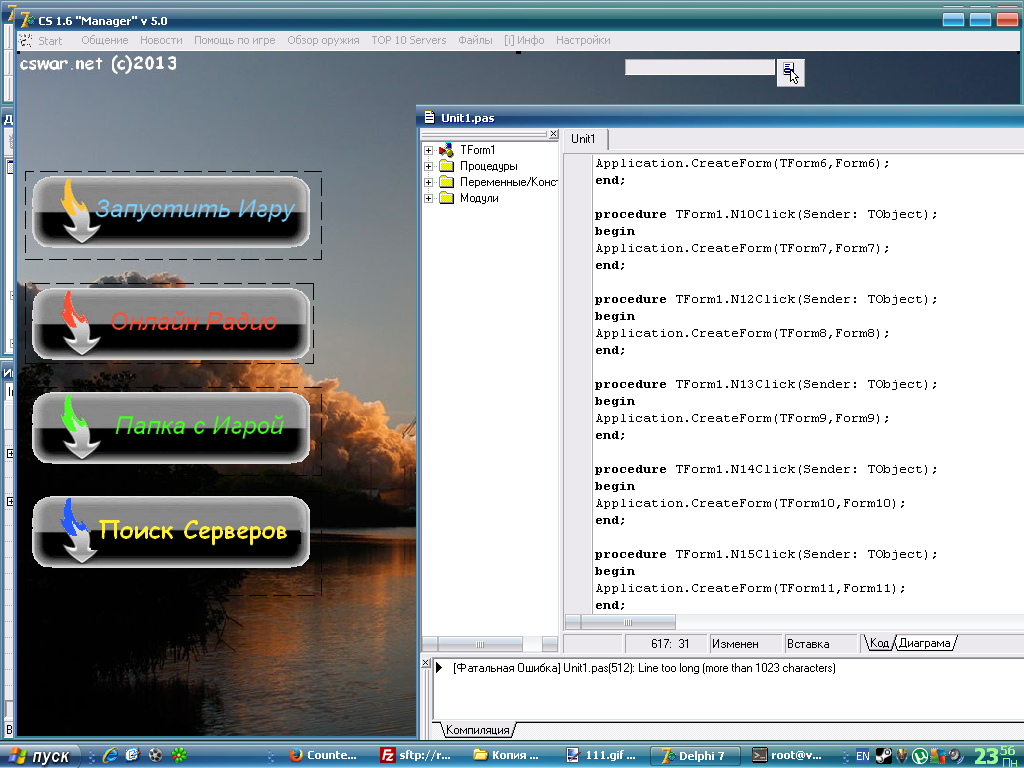Switch to Firefox Counte... taskbar window
This screenshot has width=1024, height=768.
pos(324,755)
